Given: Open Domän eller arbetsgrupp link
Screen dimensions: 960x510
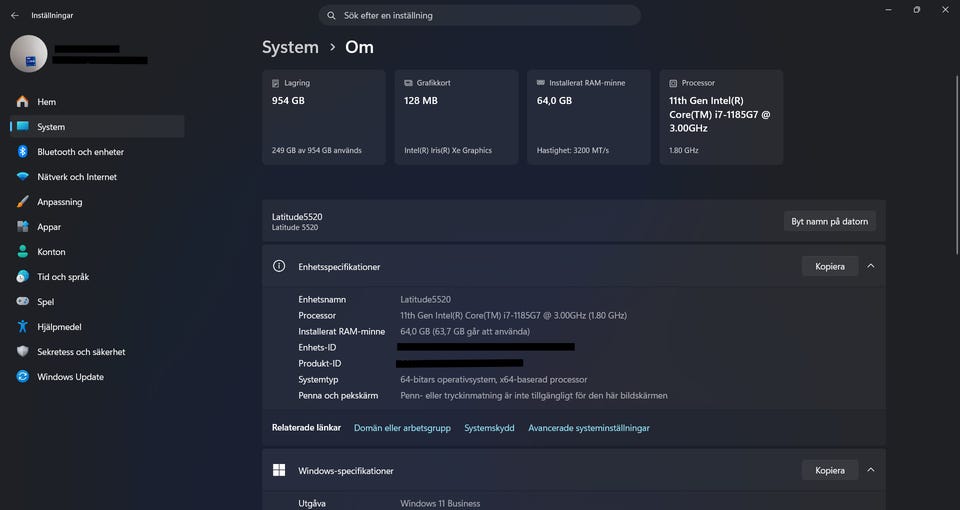Looking at the screenshot, I should 402,428.
